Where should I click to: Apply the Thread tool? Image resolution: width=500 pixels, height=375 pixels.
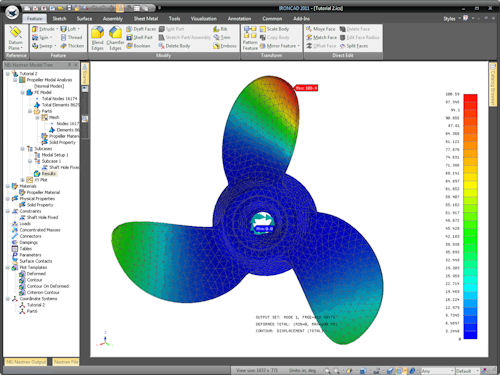[71, 37]
